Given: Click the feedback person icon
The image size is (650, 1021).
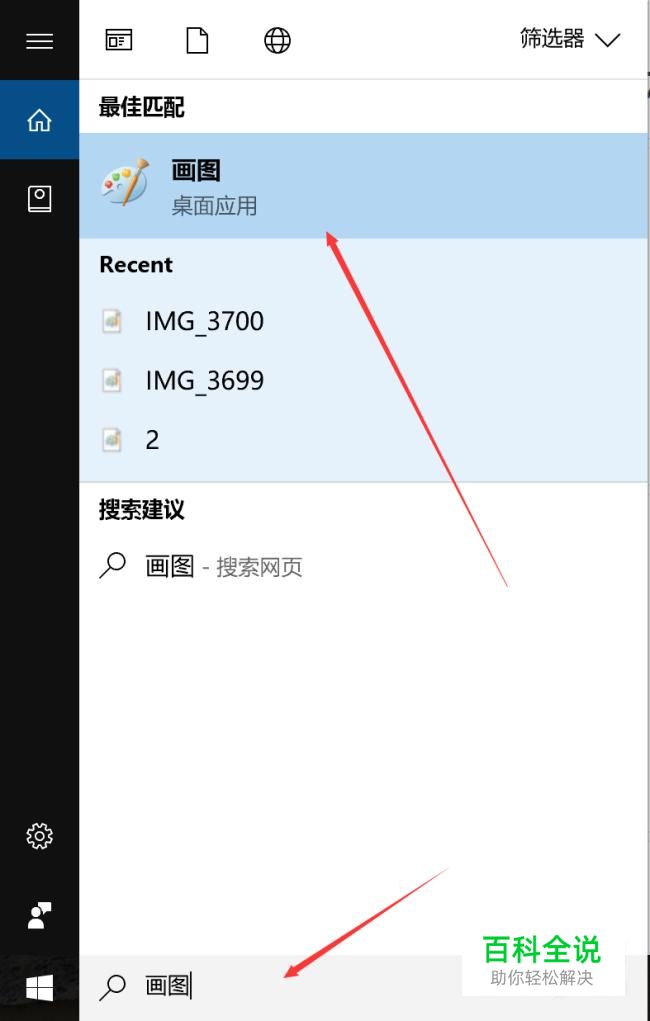Looking at the screenshot, I should tap(39, 916).
